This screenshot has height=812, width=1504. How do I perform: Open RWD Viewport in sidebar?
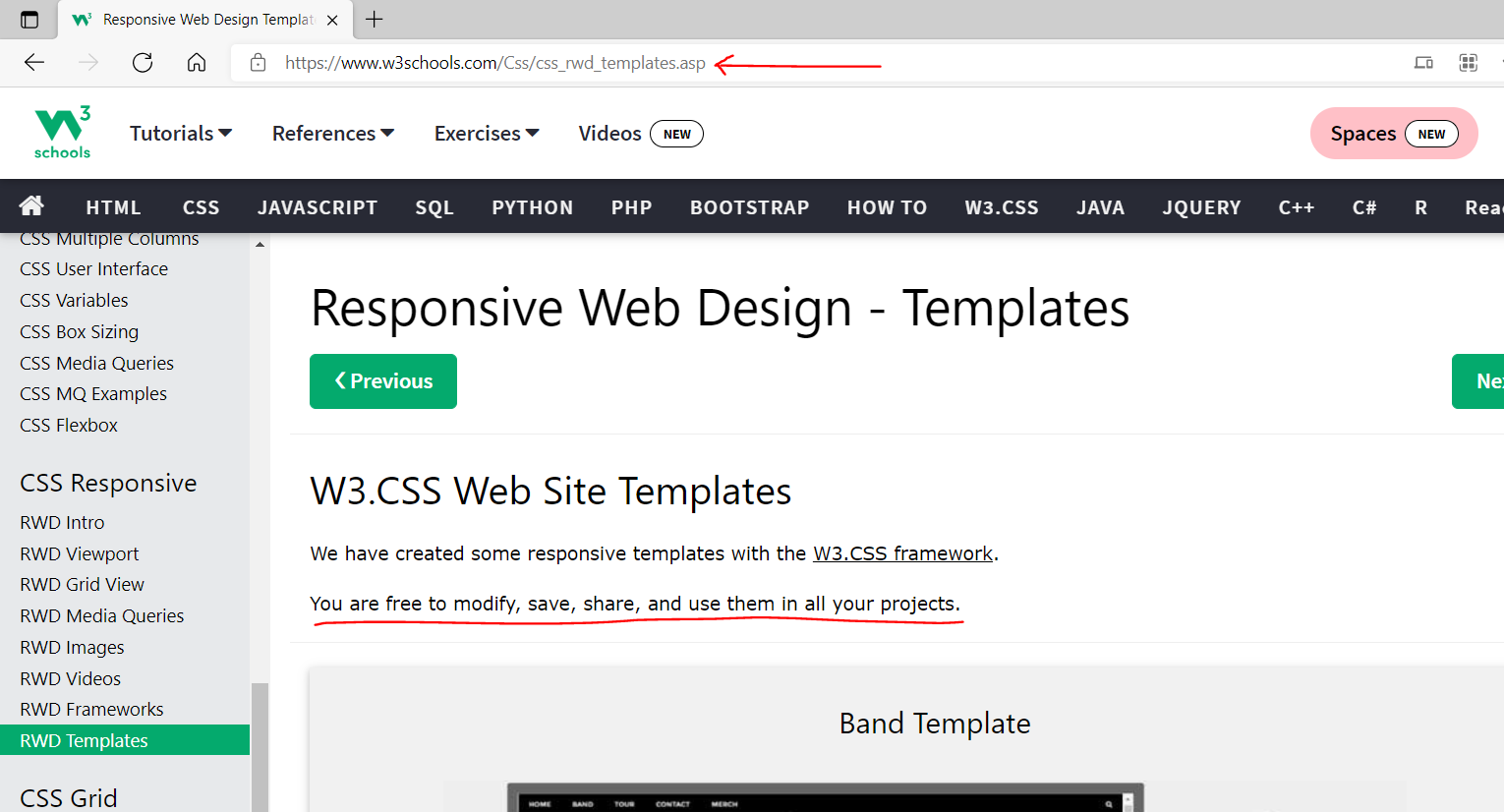tap(80, 554)
